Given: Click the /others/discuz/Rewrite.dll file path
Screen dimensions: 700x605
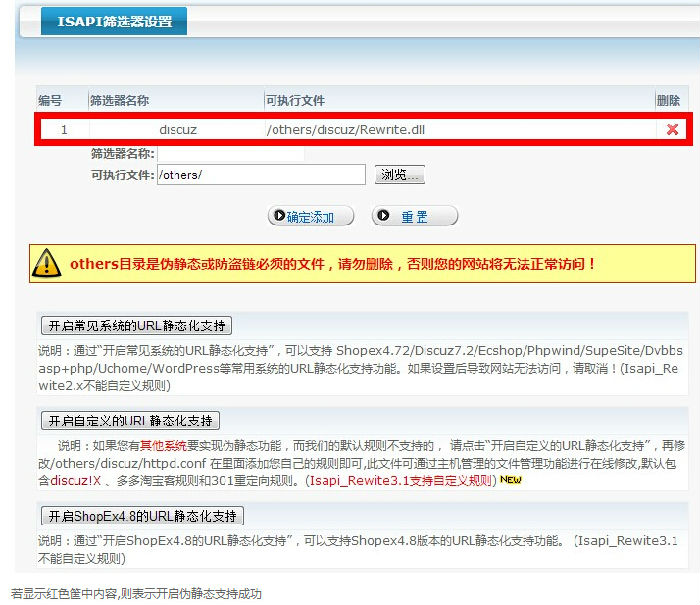Looking at the screenshot, I should 353,129.
